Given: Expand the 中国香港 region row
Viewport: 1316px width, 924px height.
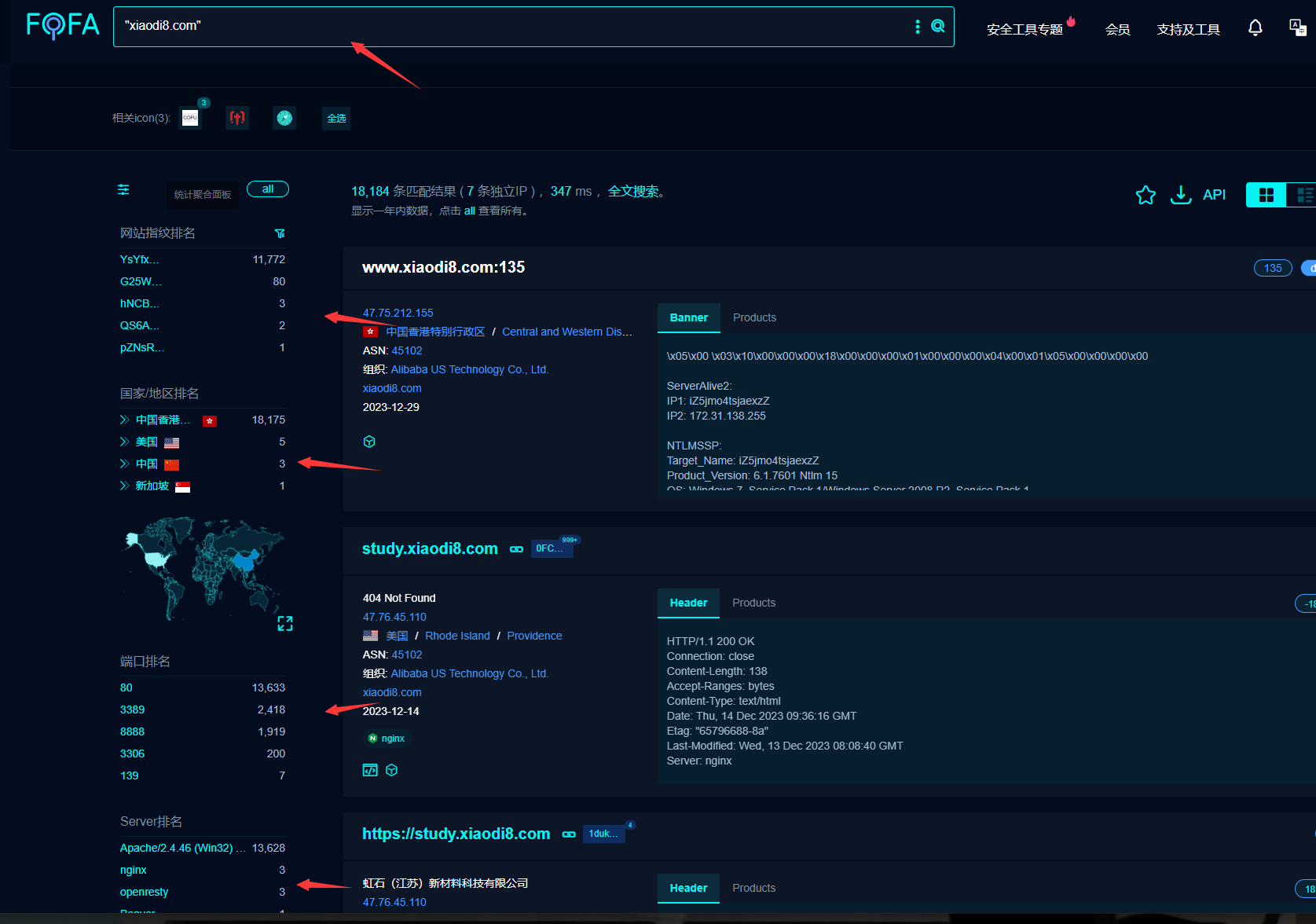Looking at the screenshot, I should pyautogui.click(x=124, y=420).
